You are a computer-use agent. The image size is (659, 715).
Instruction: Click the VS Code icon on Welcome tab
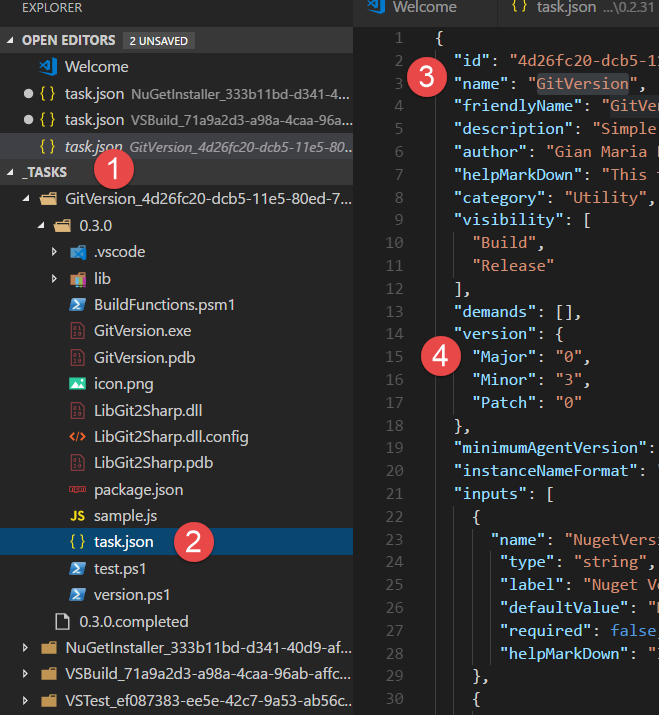(376, 6)
